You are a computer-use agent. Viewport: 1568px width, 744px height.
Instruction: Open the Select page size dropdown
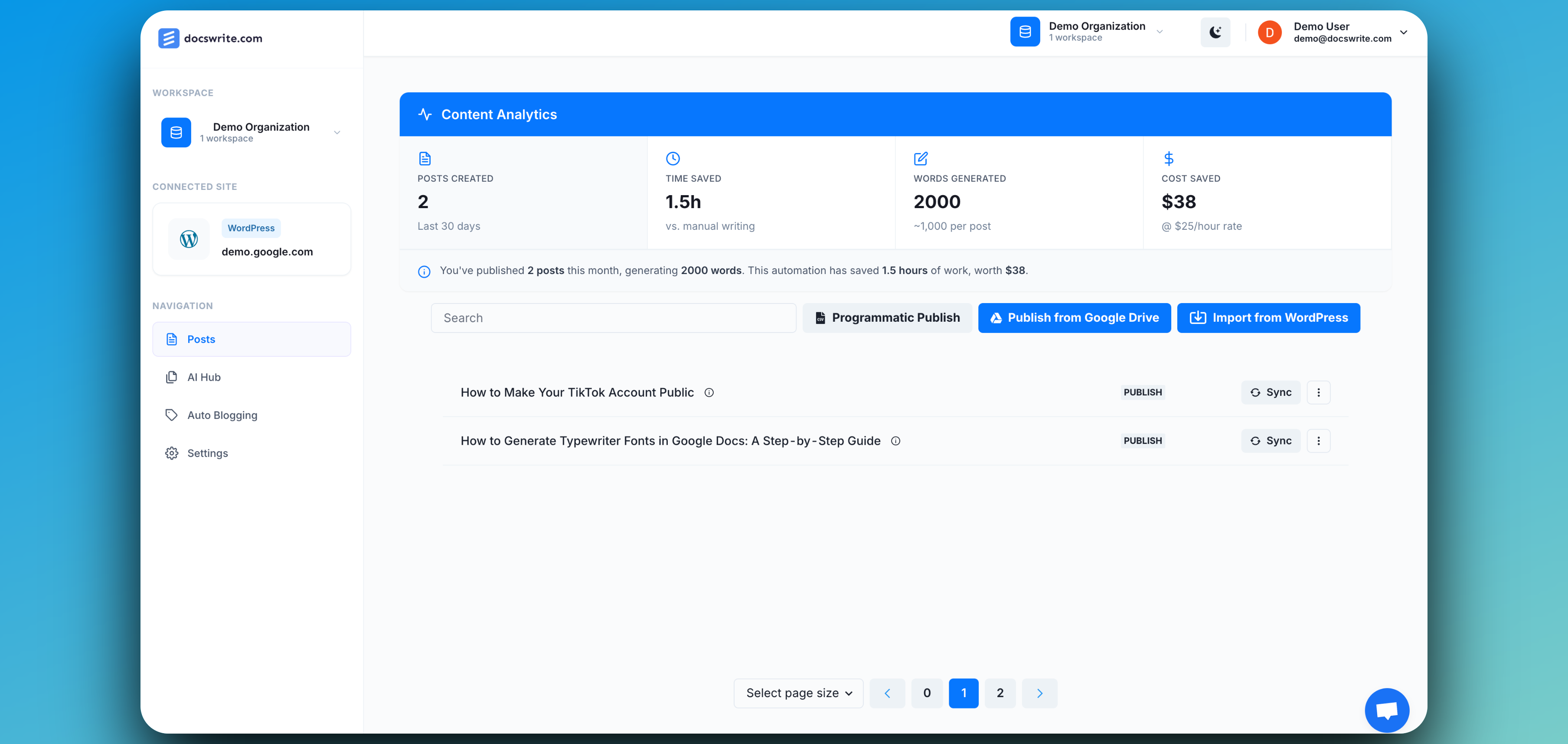click(x=798, y=693)
